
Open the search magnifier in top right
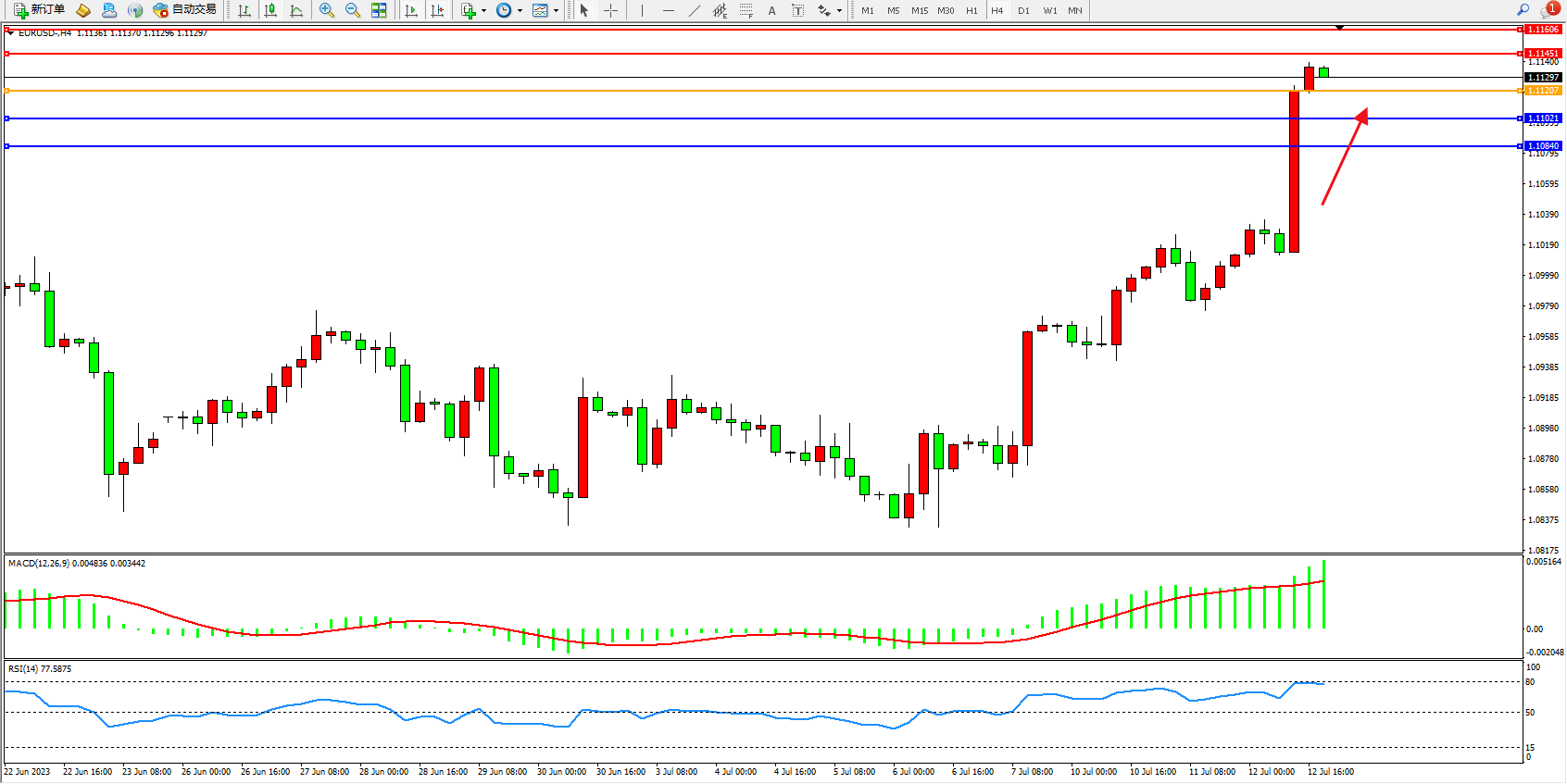(1523, 10)
